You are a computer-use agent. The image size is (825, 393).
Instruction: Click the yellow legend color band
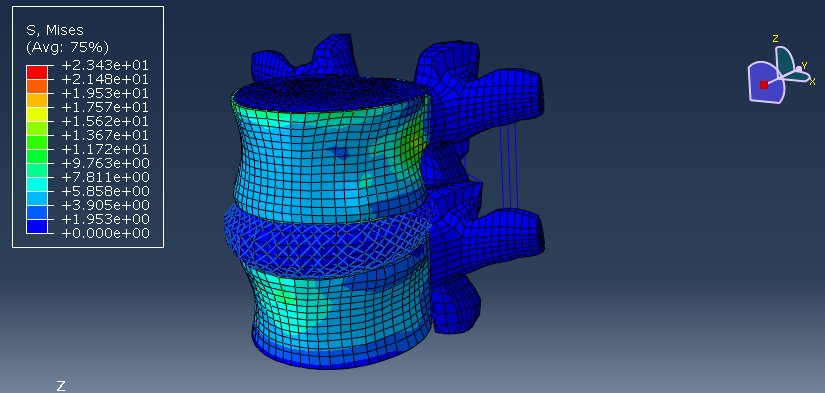coord(37,114)
